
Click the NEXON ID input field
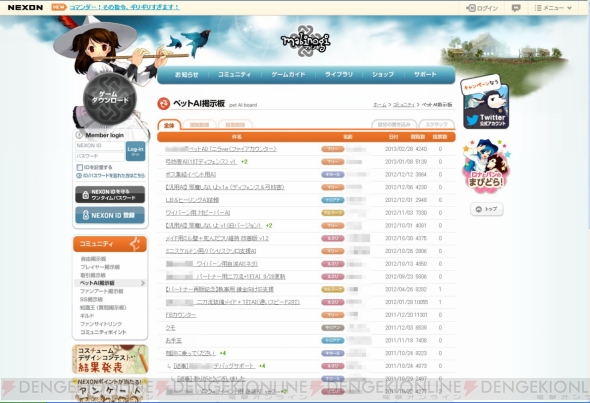tap(100, 146)
